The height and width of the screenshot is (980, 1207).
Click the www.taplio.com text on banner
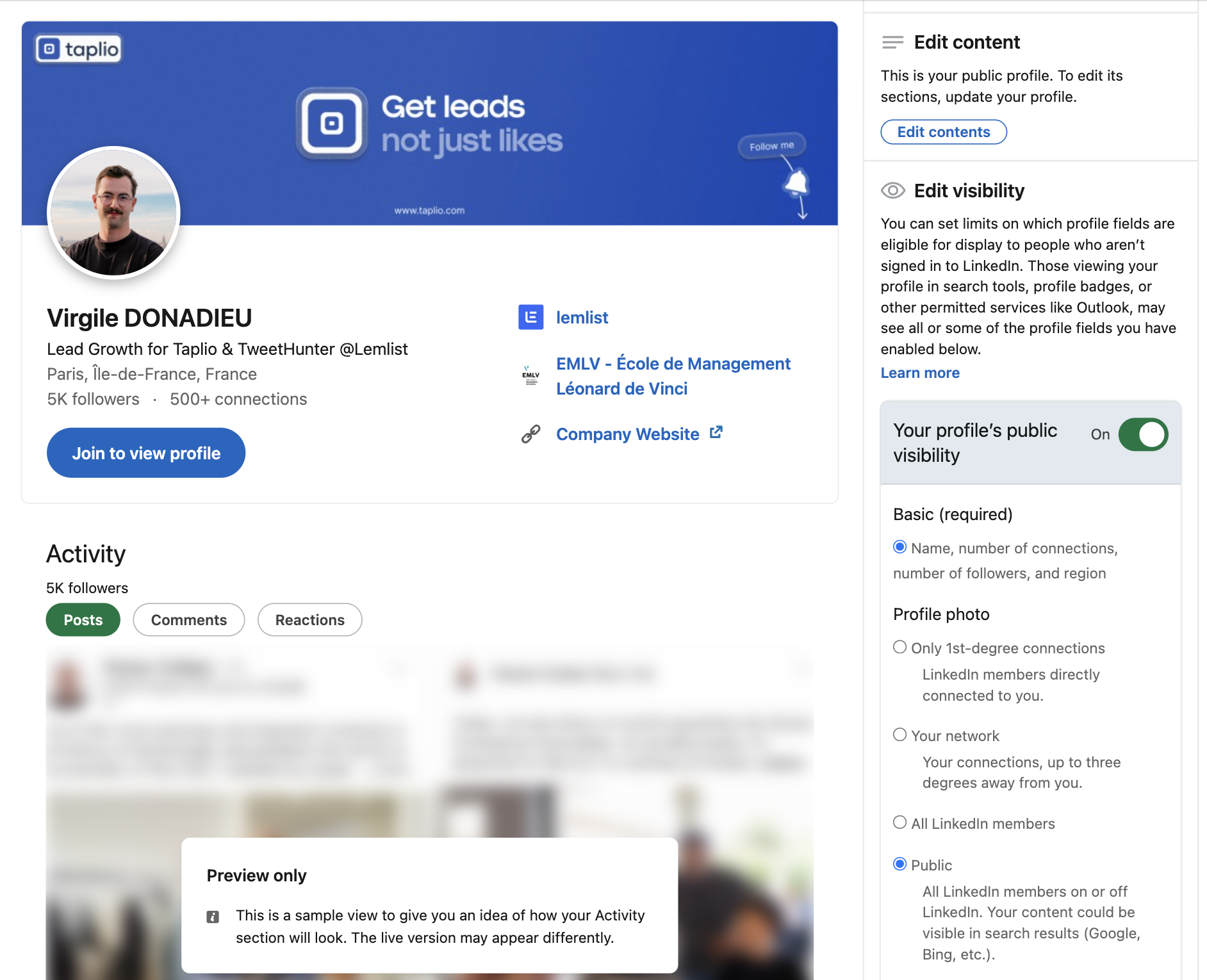pos(429,211)
